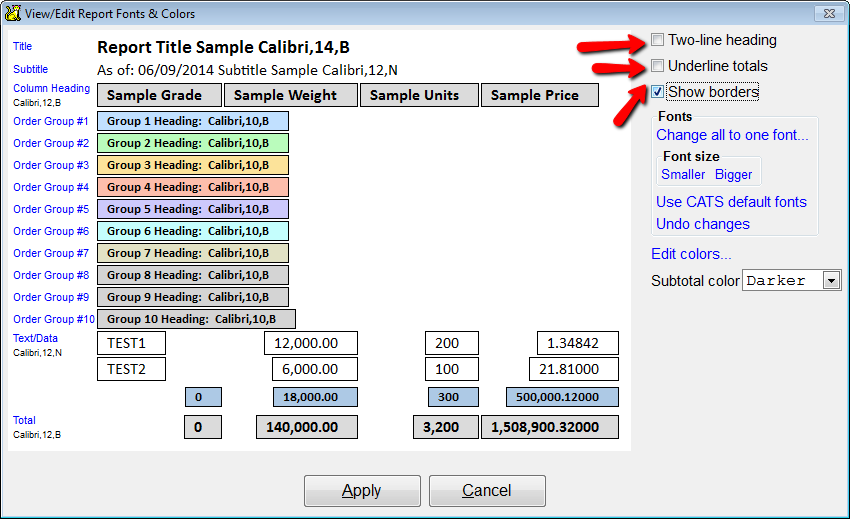850x519 pixels.
Task: Click the Undo changes link
Action: pyautogui.click(x=703, y=224)
